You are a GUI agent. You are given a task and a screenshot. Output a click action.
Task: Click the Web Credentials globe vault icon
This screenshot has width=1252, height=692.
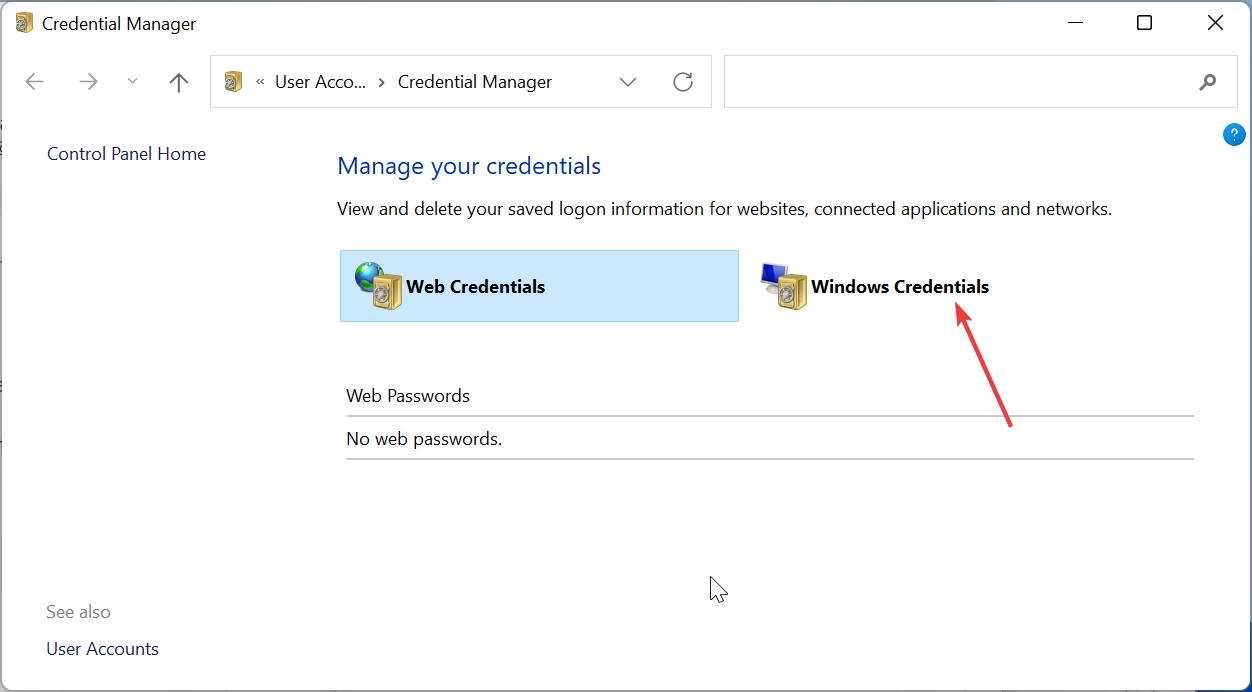pos(378,286)
